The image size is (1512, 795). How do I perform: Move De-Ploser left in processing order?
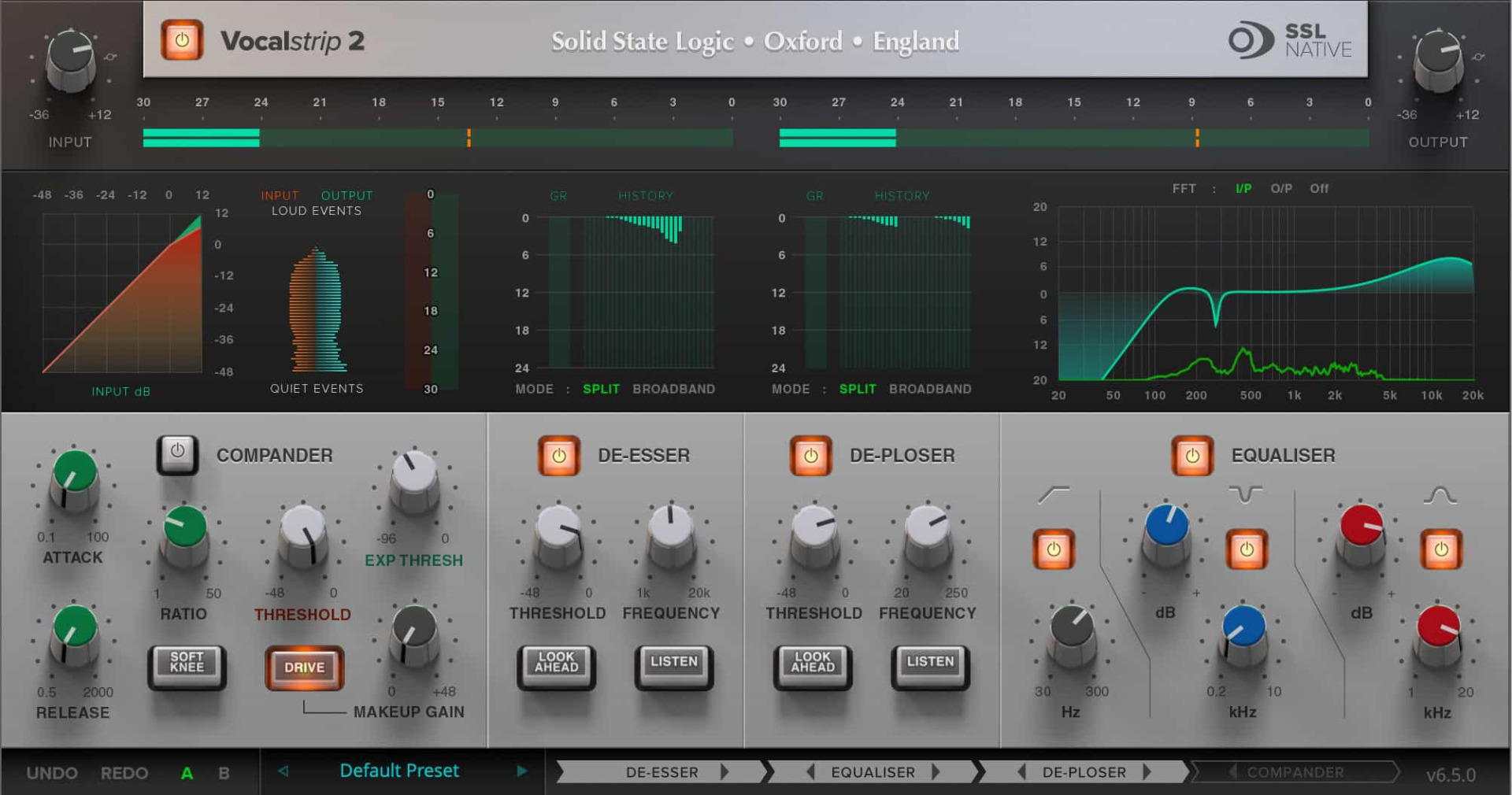point(1021,772)
